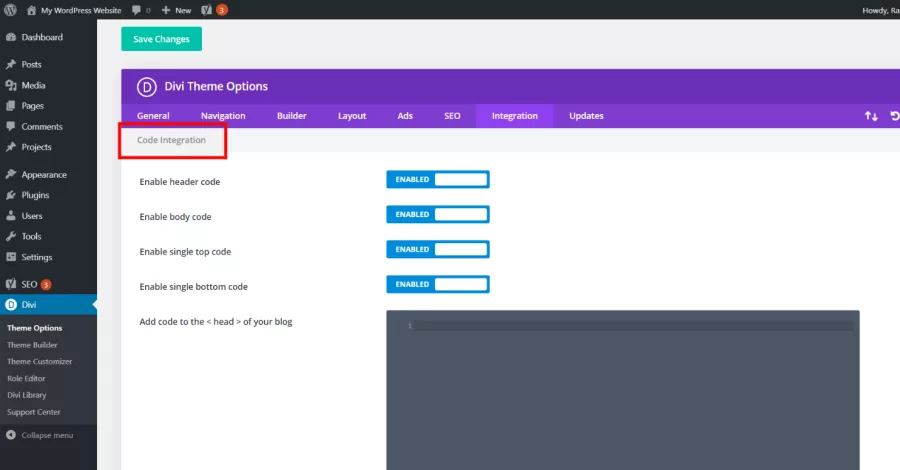The height and width of the screenshot is (470, 900).
Task: Toggle Enable single top code switch
Action: tap(438, 250)
